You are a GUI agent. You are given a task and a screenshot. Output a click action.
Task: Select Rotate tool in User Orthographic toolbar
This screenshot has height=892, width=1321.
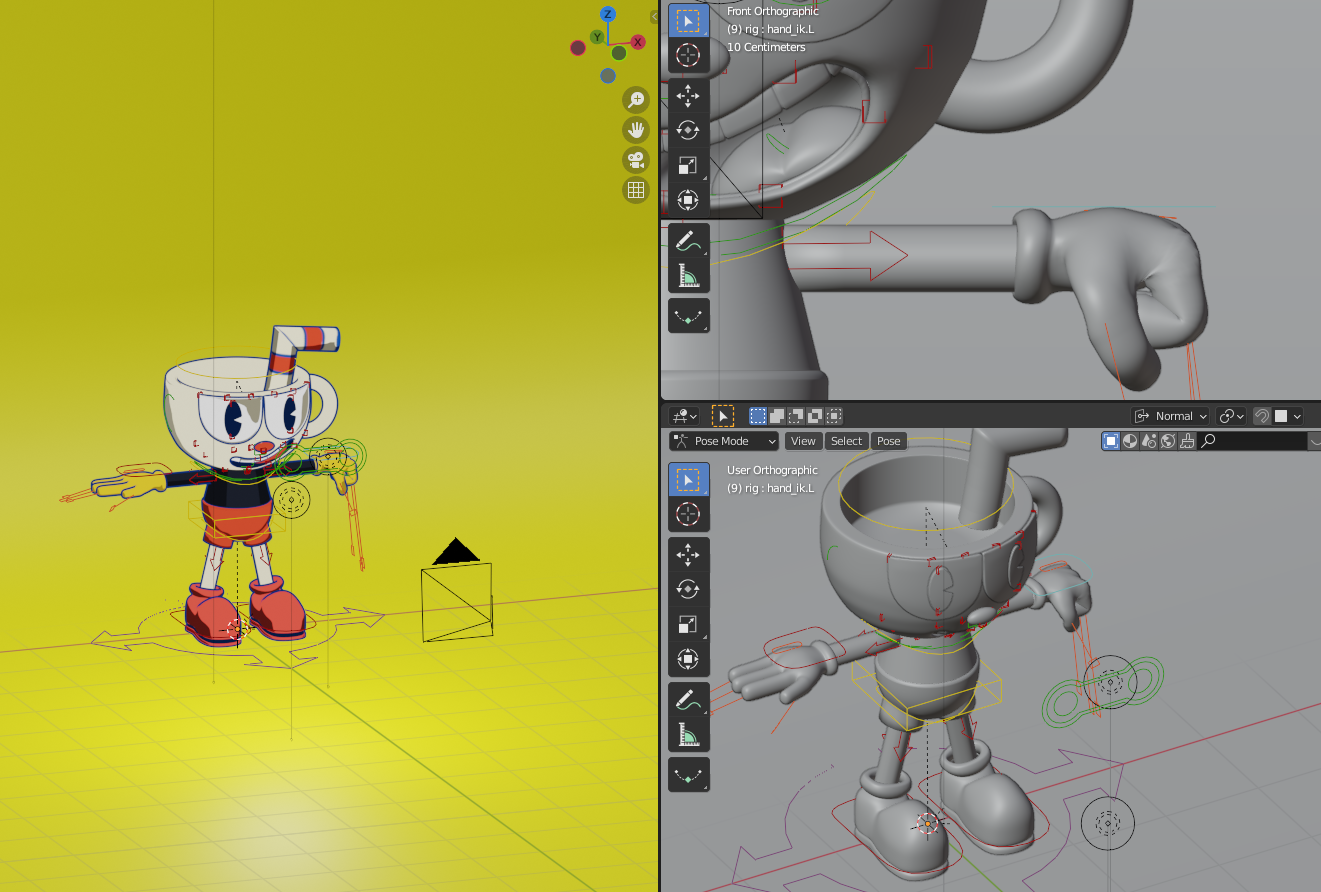(688, 589)
